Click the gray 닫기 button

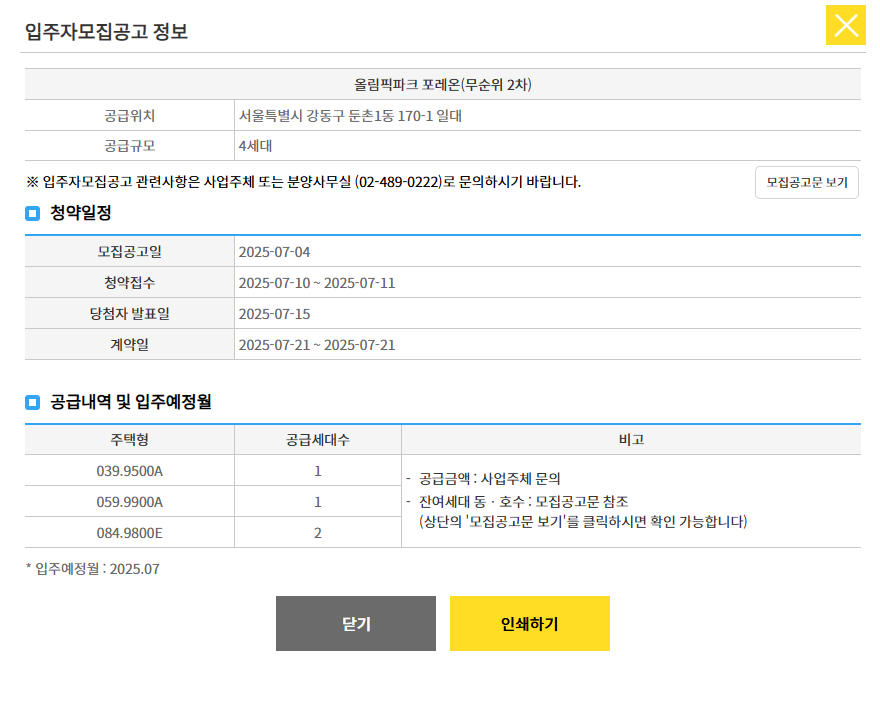click(356, 623)
